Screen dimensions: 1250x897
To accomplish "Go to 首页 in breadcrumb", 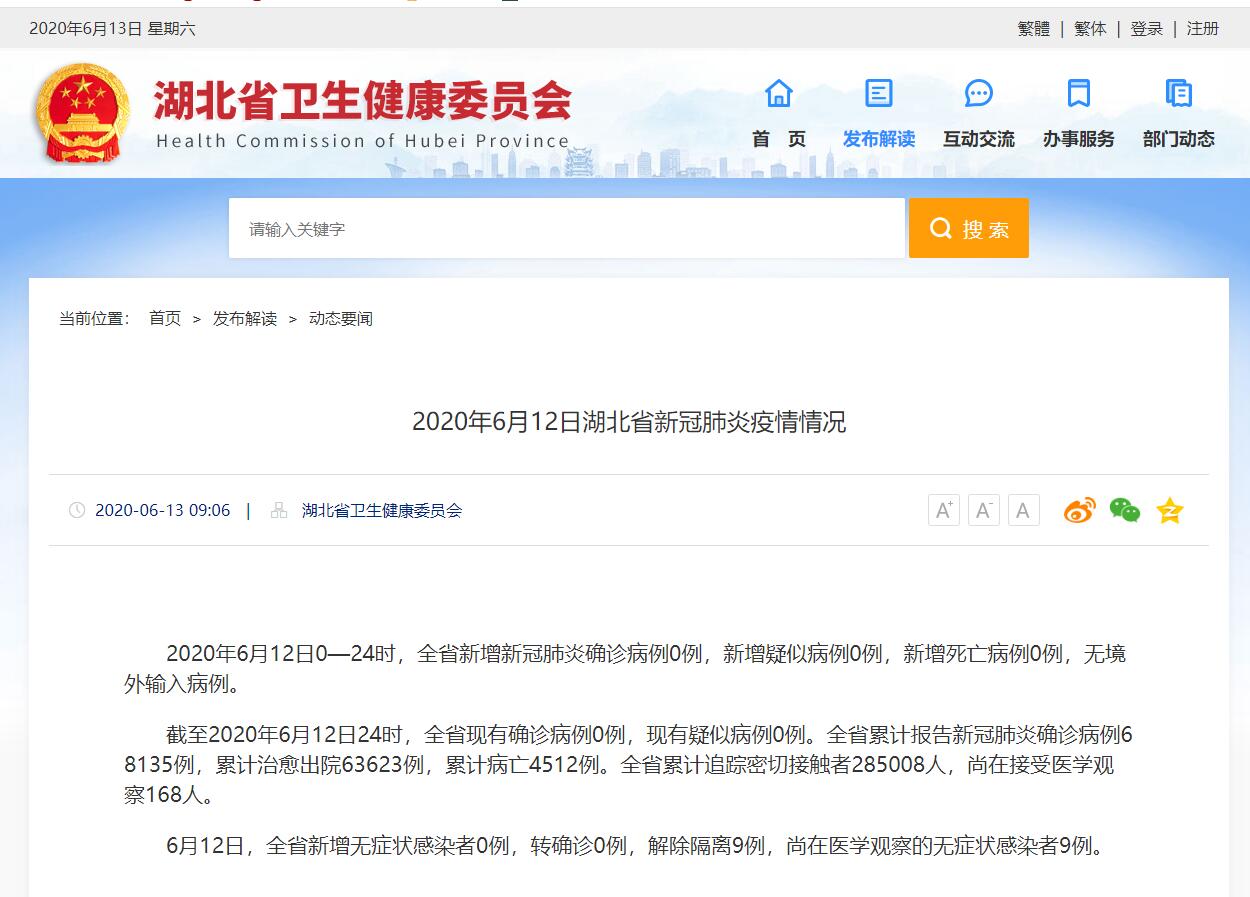I will pos(165,319).
